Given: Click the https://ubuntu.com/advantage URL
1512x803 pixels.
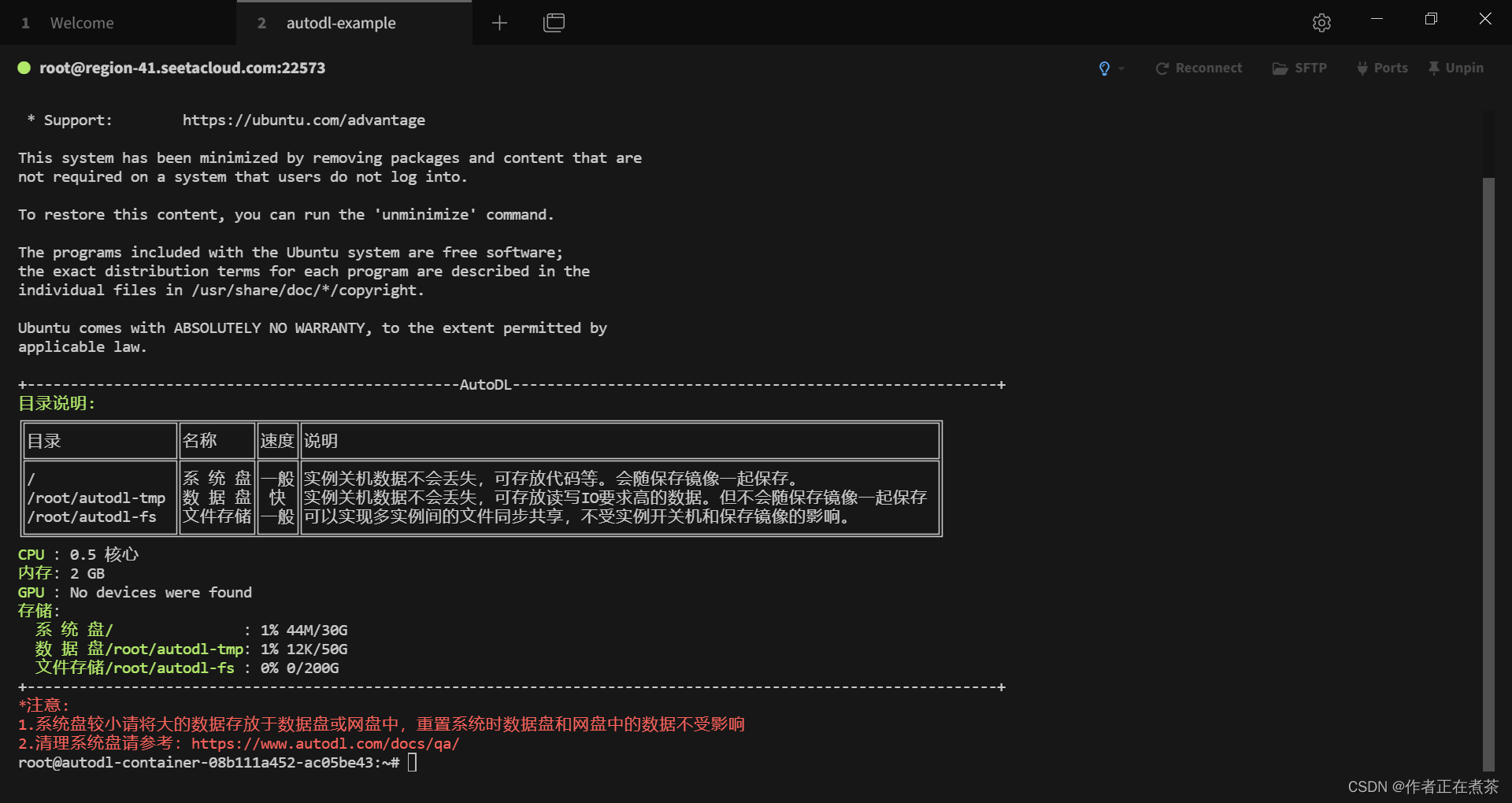Looking at the screenshot, I should (304, 120).
